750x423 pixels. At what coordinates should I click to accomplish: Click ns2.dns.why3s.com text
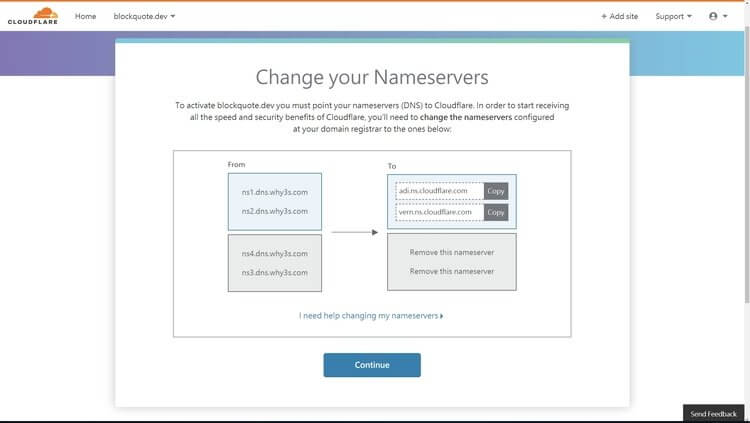coord(275,212)
